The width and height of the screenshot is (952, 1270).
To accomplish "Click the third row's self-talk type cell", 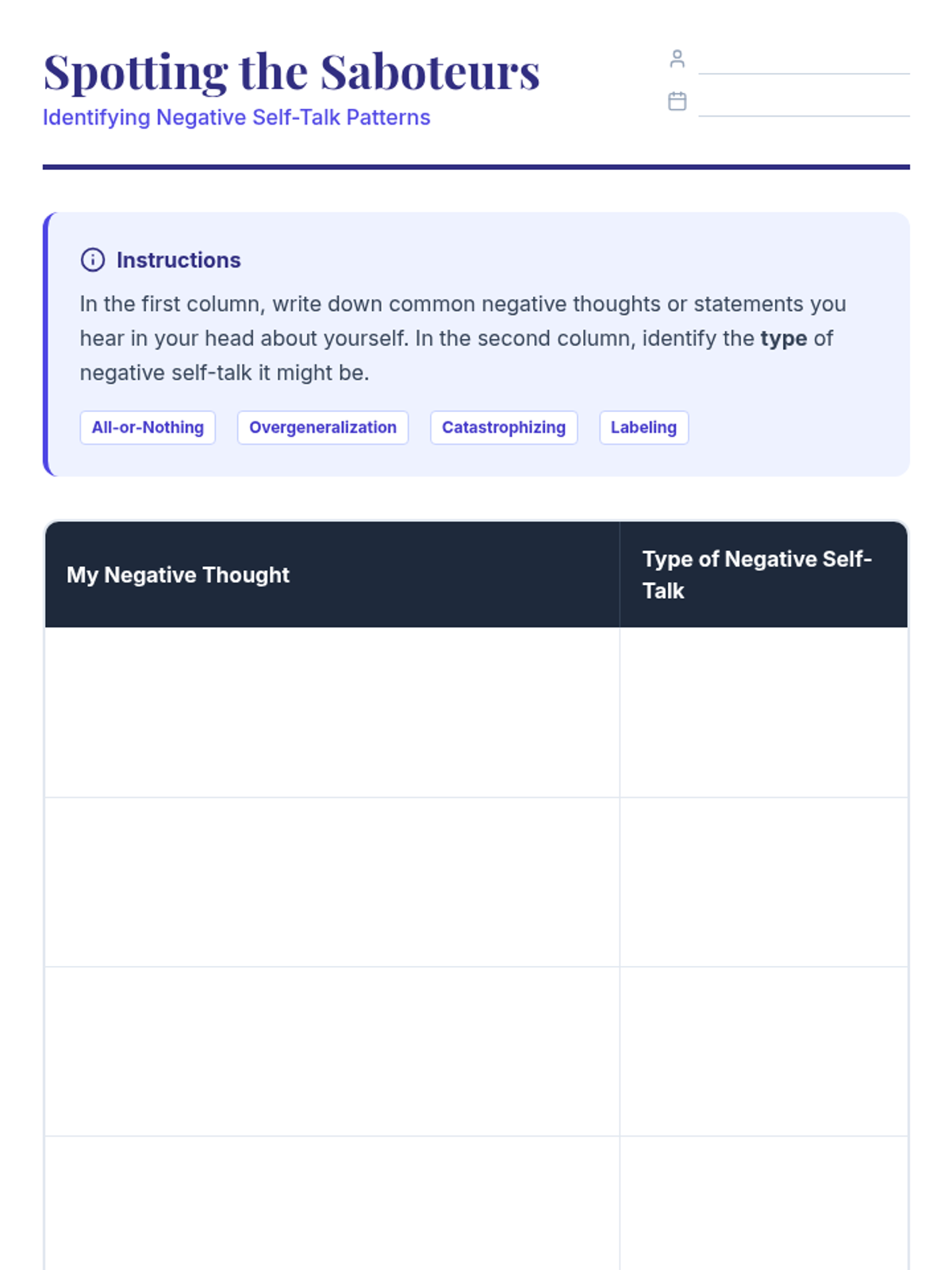I will point(763,1051).
